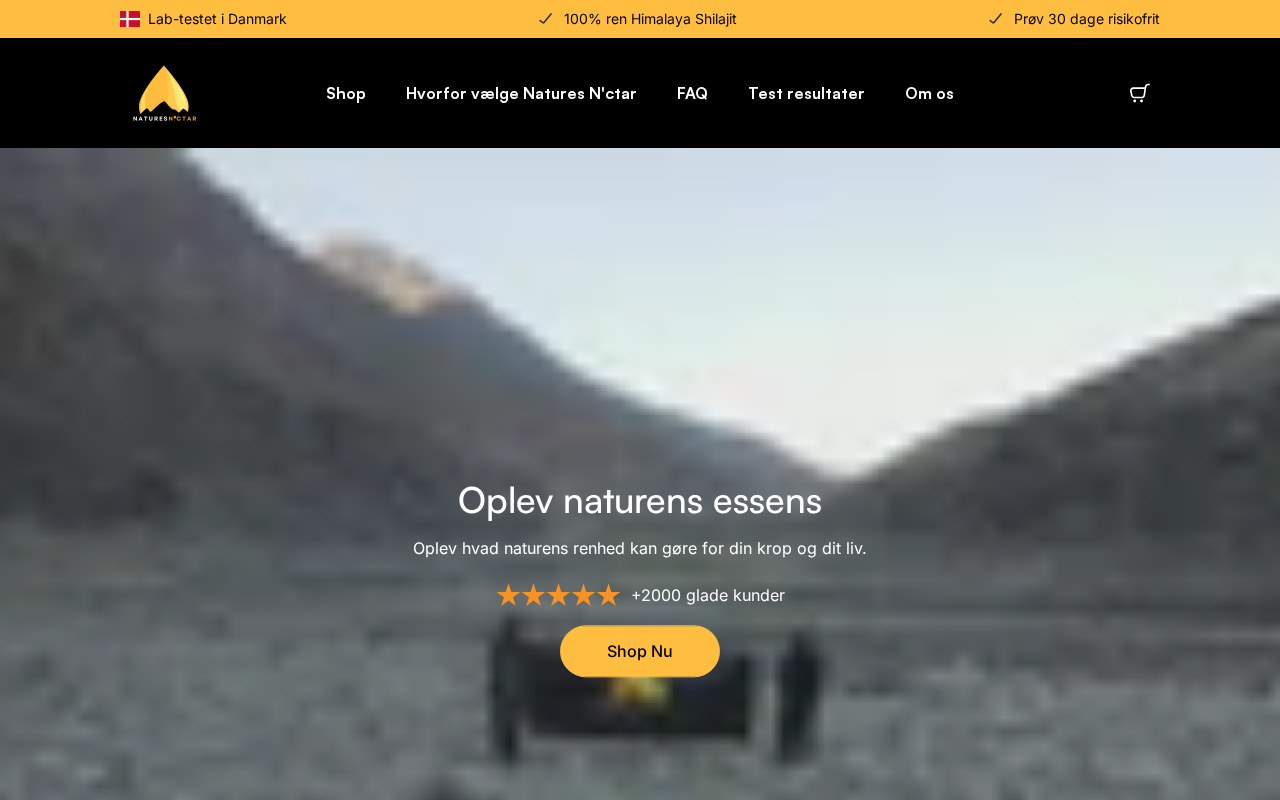The image size is (1280, 800).
Task: Click the Danish flag icon
Action: [x=130, y=19]
